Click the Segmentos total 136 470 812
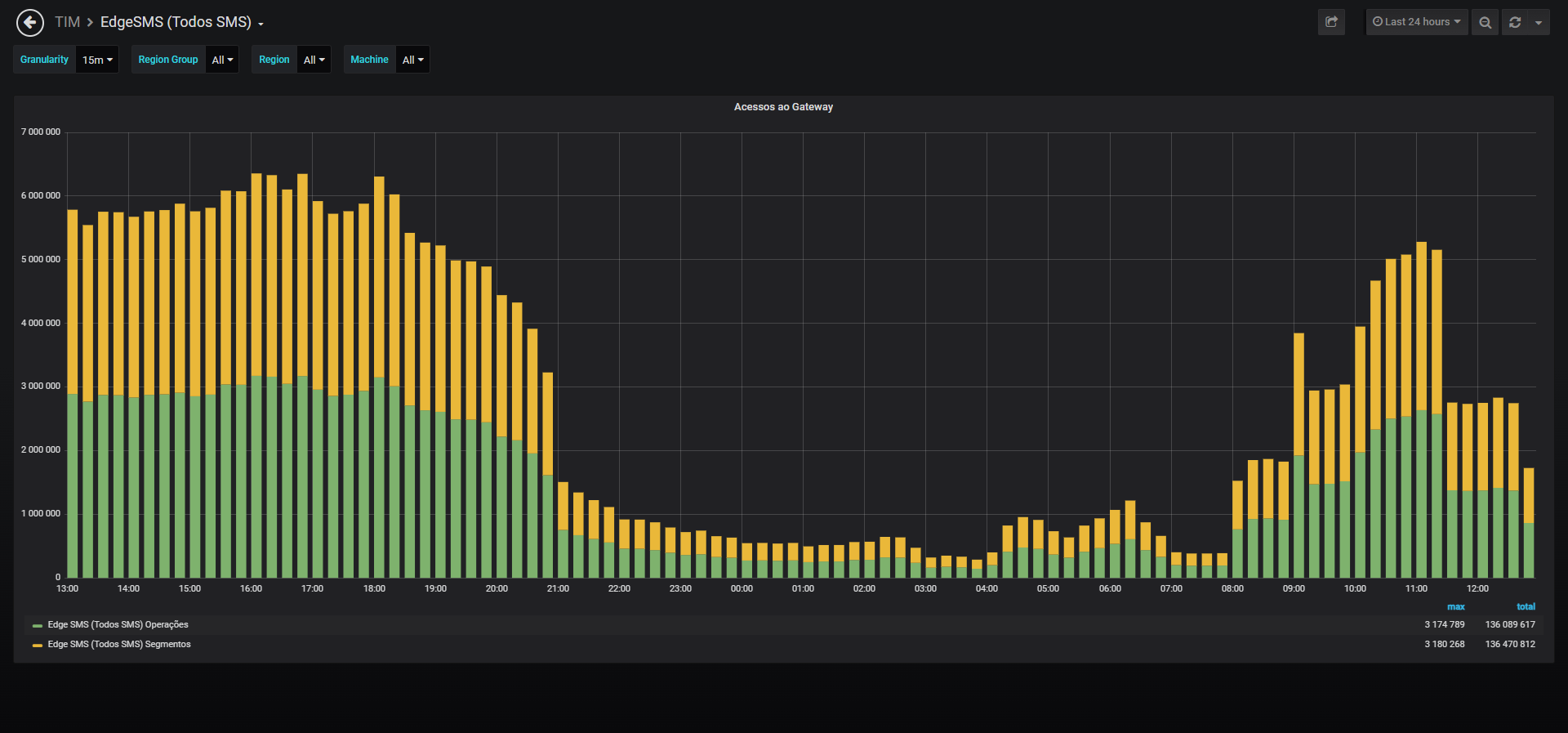 click(x=1510, y=644)
